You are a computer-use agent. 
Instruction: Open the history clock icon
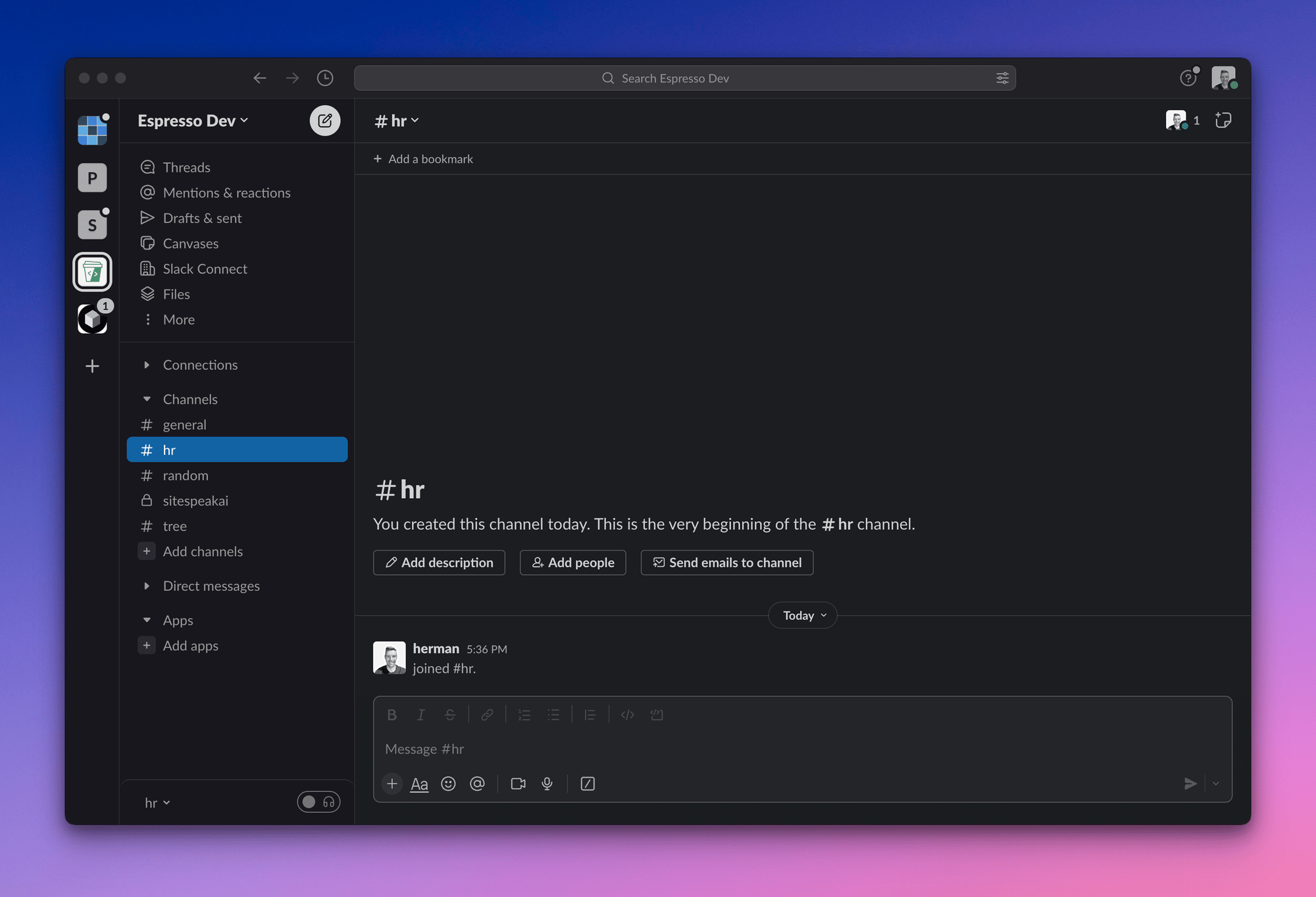(325, 78)
